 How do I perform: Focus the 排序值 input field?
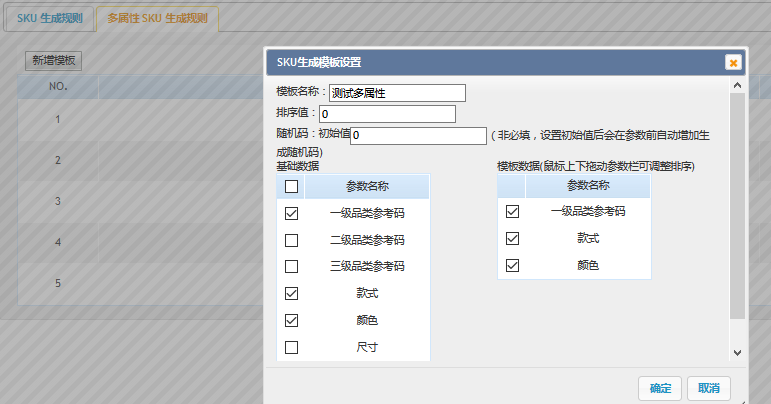tap(387, 114)
